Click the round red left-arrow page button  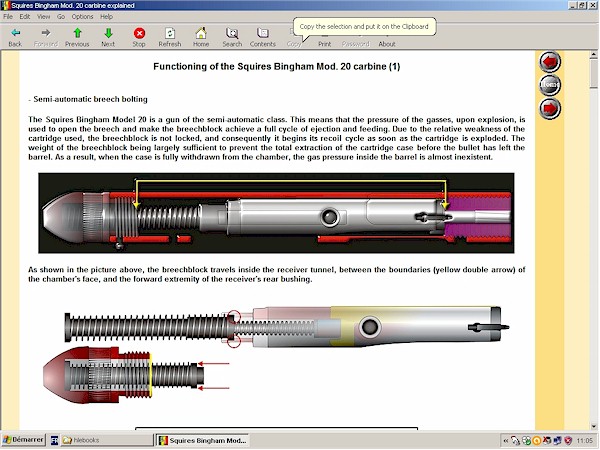[x=550, y=62]
